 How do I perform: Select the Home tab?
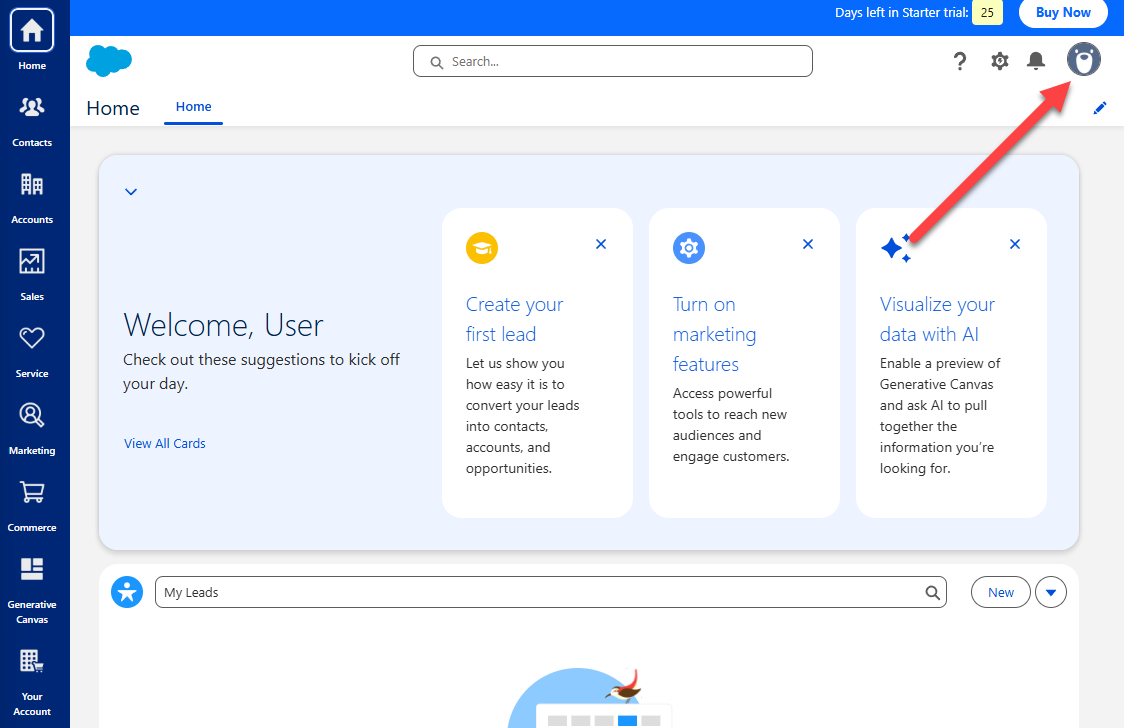(x=193, y=107)
